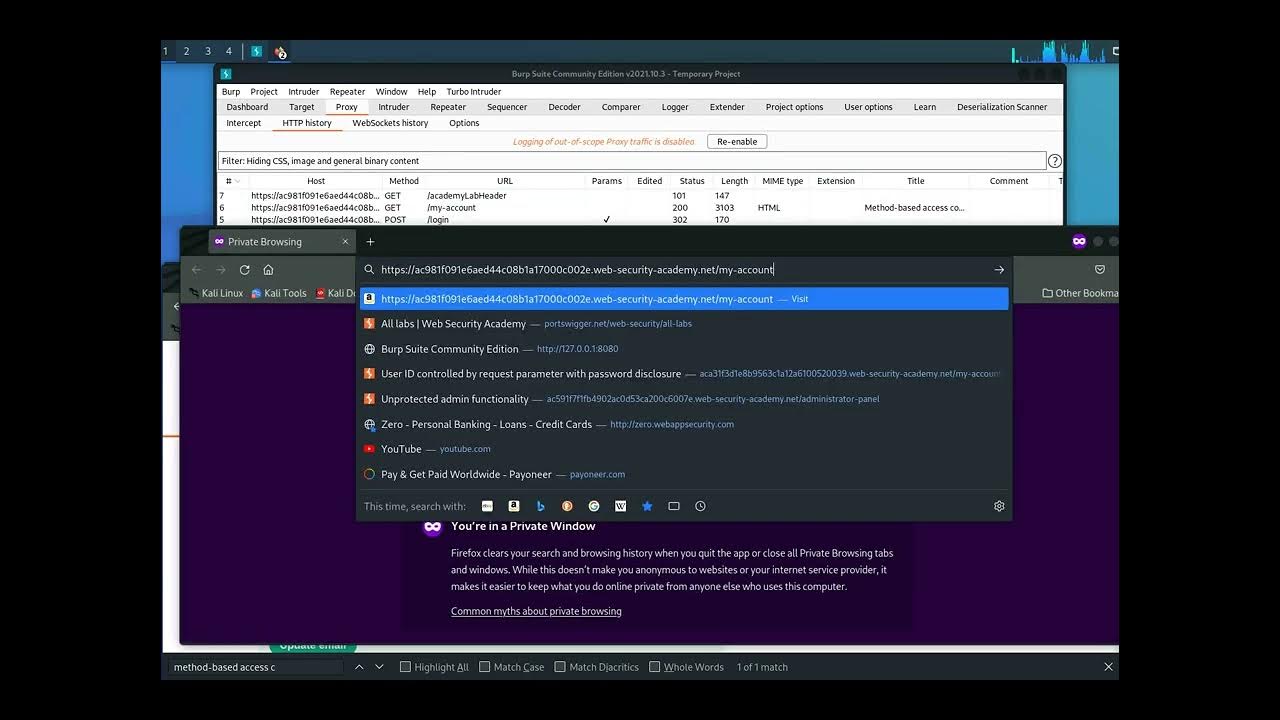
Task: Open search settings gear icon
Action: coord(999,506)
